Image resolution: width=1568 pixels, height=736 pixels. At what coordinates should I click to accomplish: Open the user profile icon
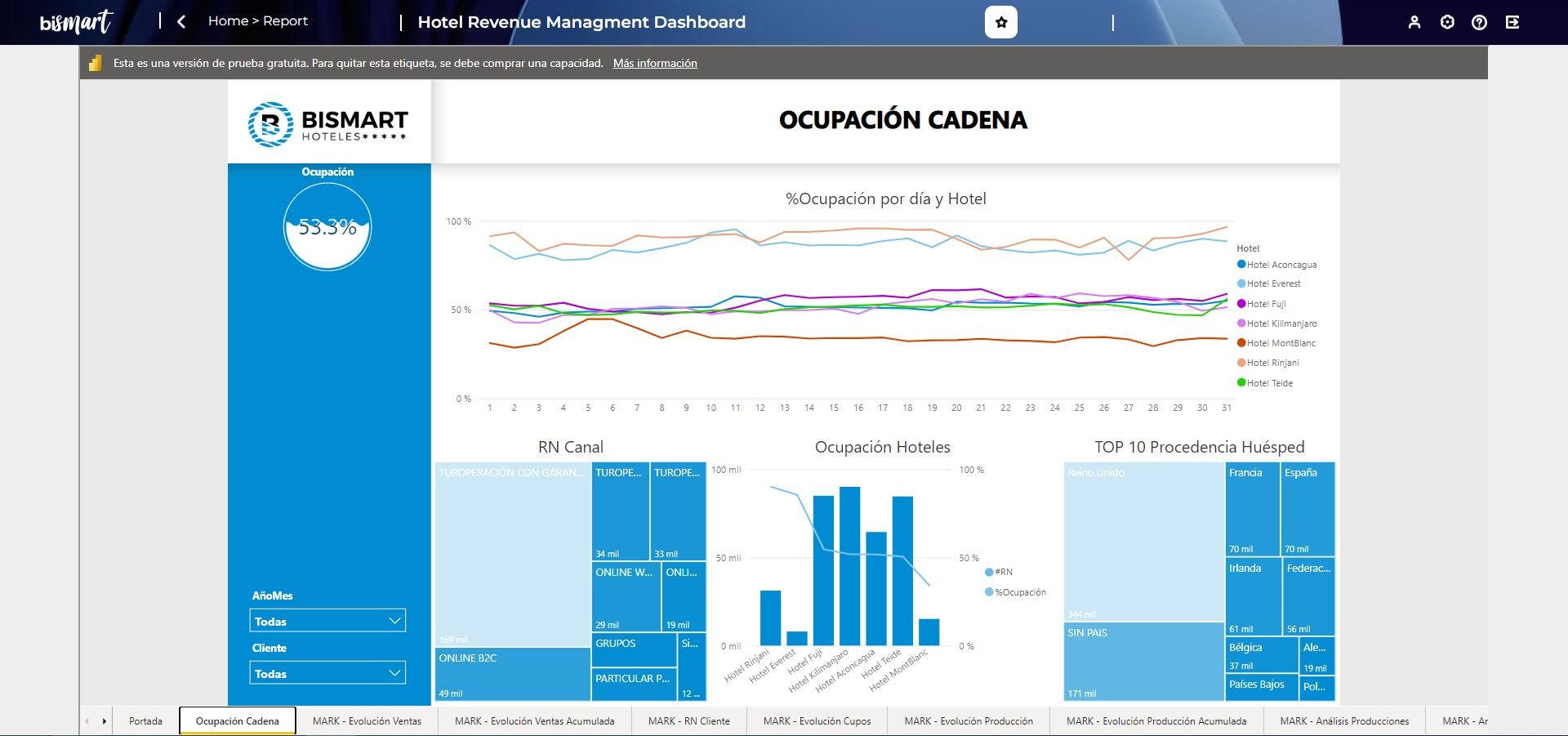1414,22
